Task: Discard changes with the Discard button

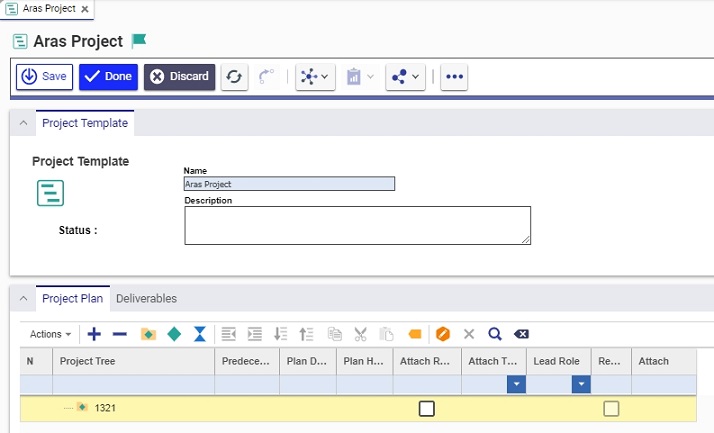Action: (x=179, y=76)
